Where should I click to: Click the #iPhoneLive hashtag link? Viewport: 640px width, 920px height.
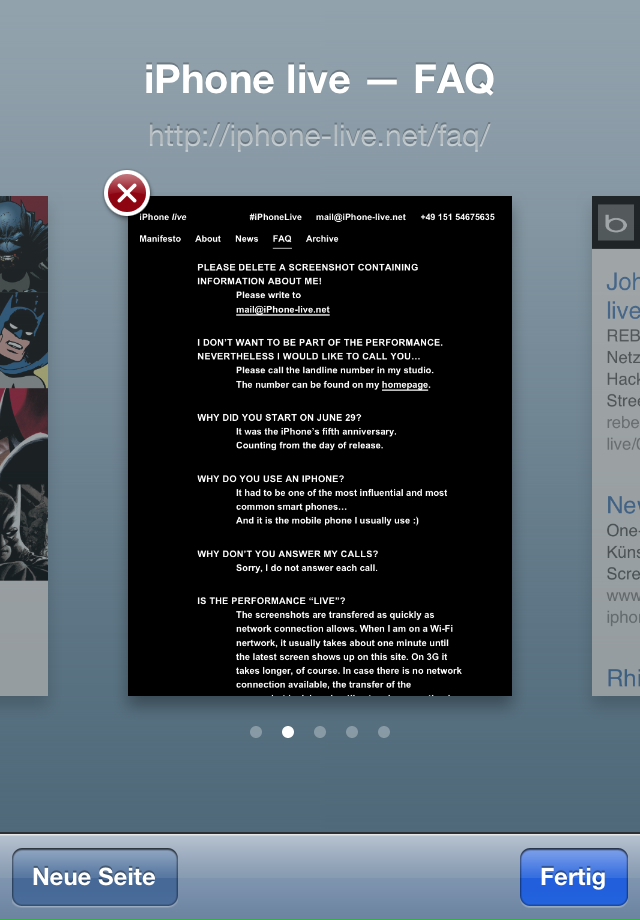point(275,217)
